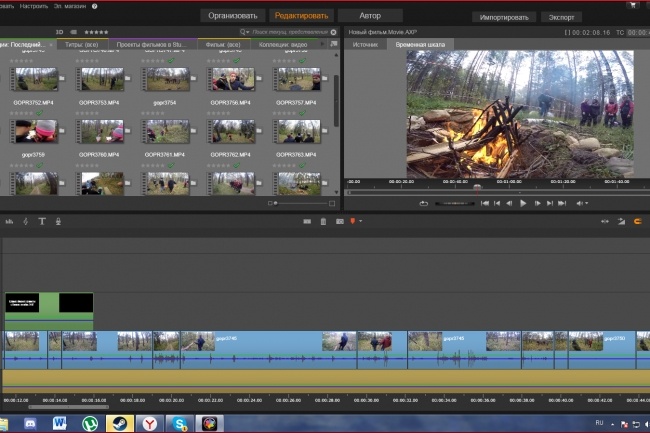Click the preview scrubber playhead
The image size is (650, 433).
[x=477, y=189]
